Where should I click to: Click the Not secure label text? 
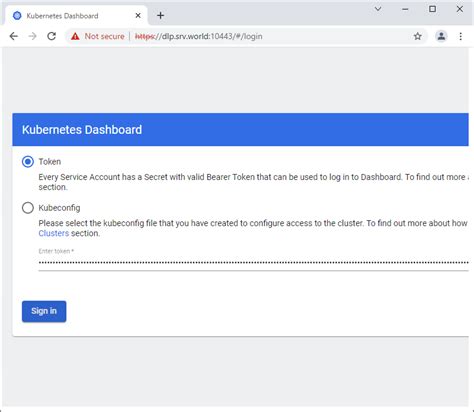tap(104, 36)
